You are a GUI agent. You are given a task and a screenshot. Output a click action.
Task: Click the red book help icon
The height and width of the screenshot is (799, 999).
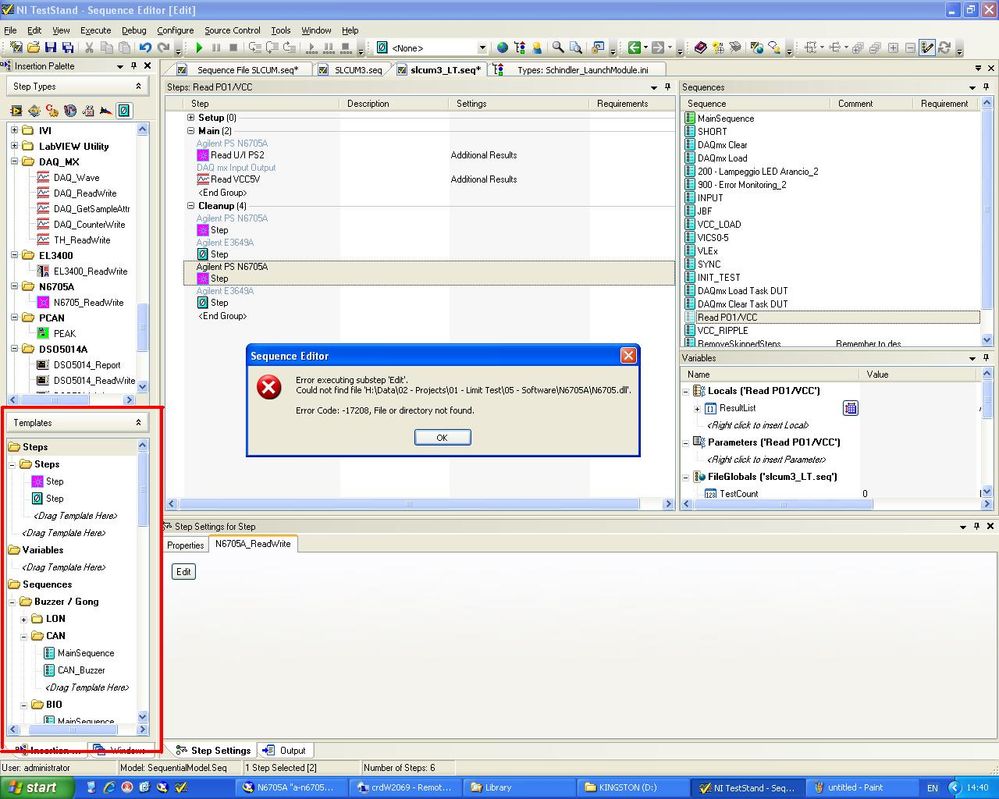pos(701,48)
